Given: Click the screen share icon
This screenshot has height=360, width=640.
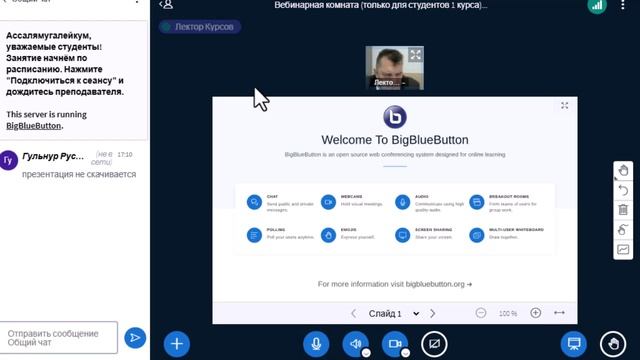Looking at the screenshot, I should 434,344.
